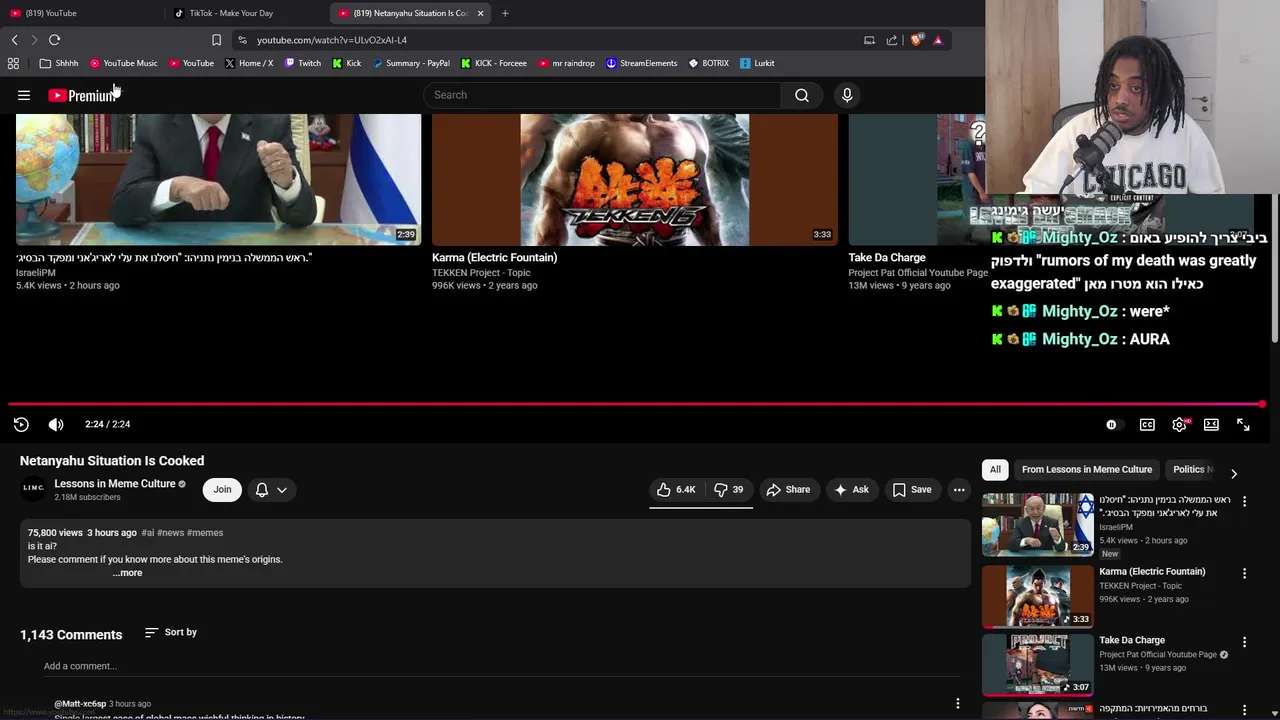The height and width of the screenshot is (720, 1280).
Task: Save video to a playlist
Action: click(912, 490)
